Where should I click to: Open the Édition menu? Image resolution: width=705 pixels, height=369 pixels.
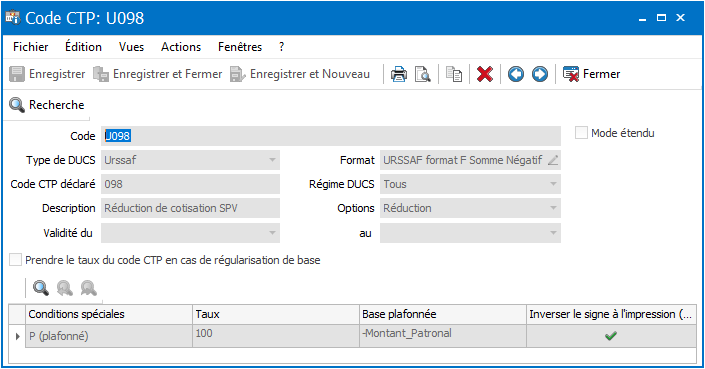[x=83, y=47]
